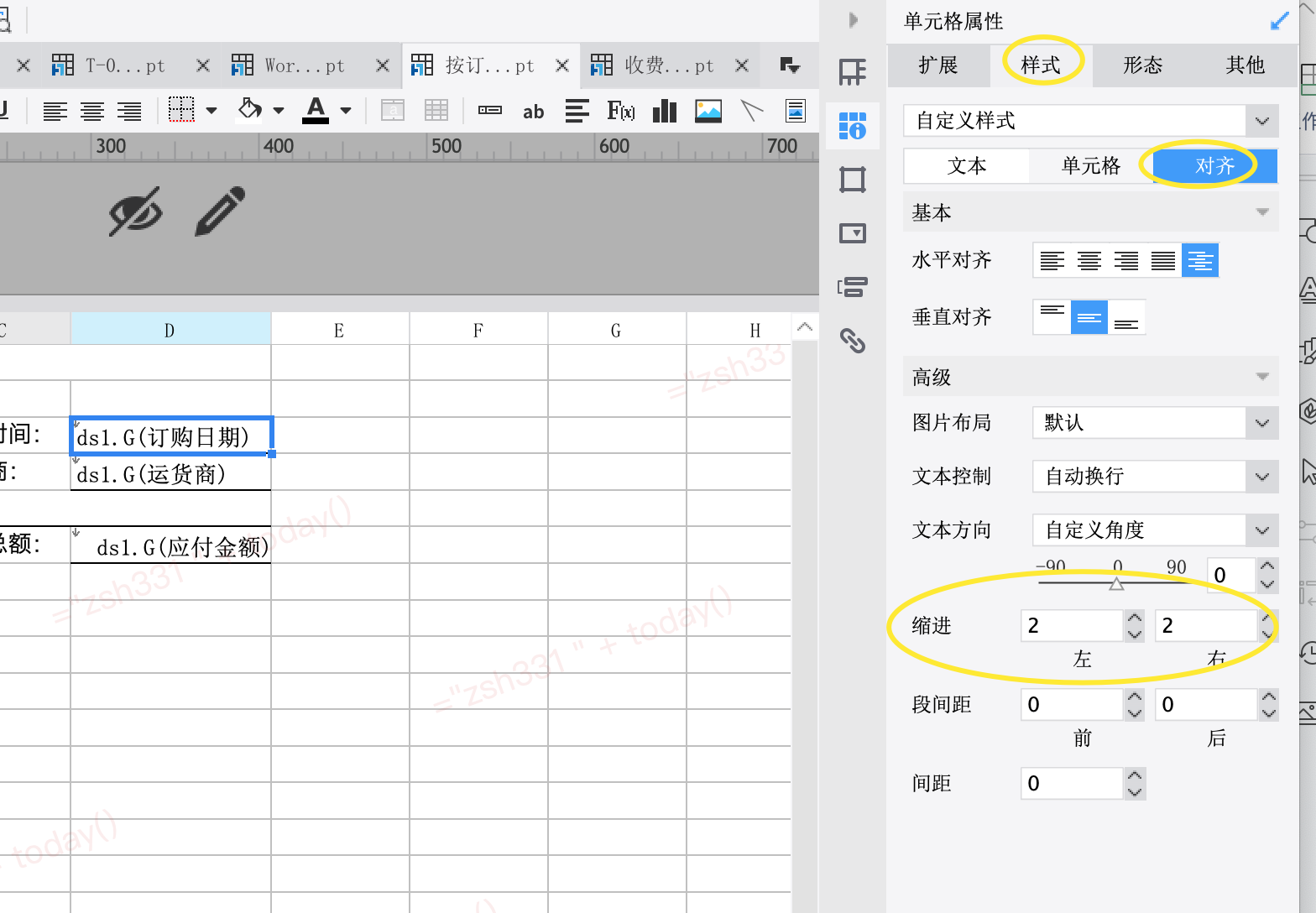Open the widget settings side panel icon

853,233
